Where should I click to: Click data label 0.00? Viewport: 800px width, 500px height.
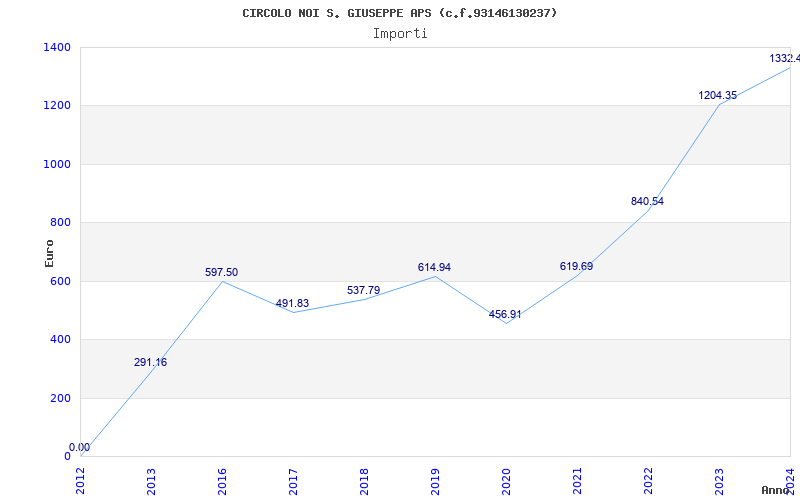tap(79, 447)
